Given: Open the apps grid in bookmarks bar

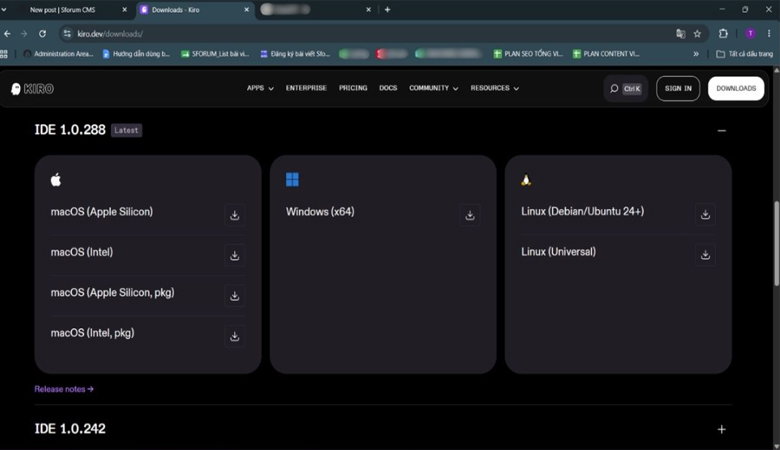Looking at the screenshot, I should point(4,54).
